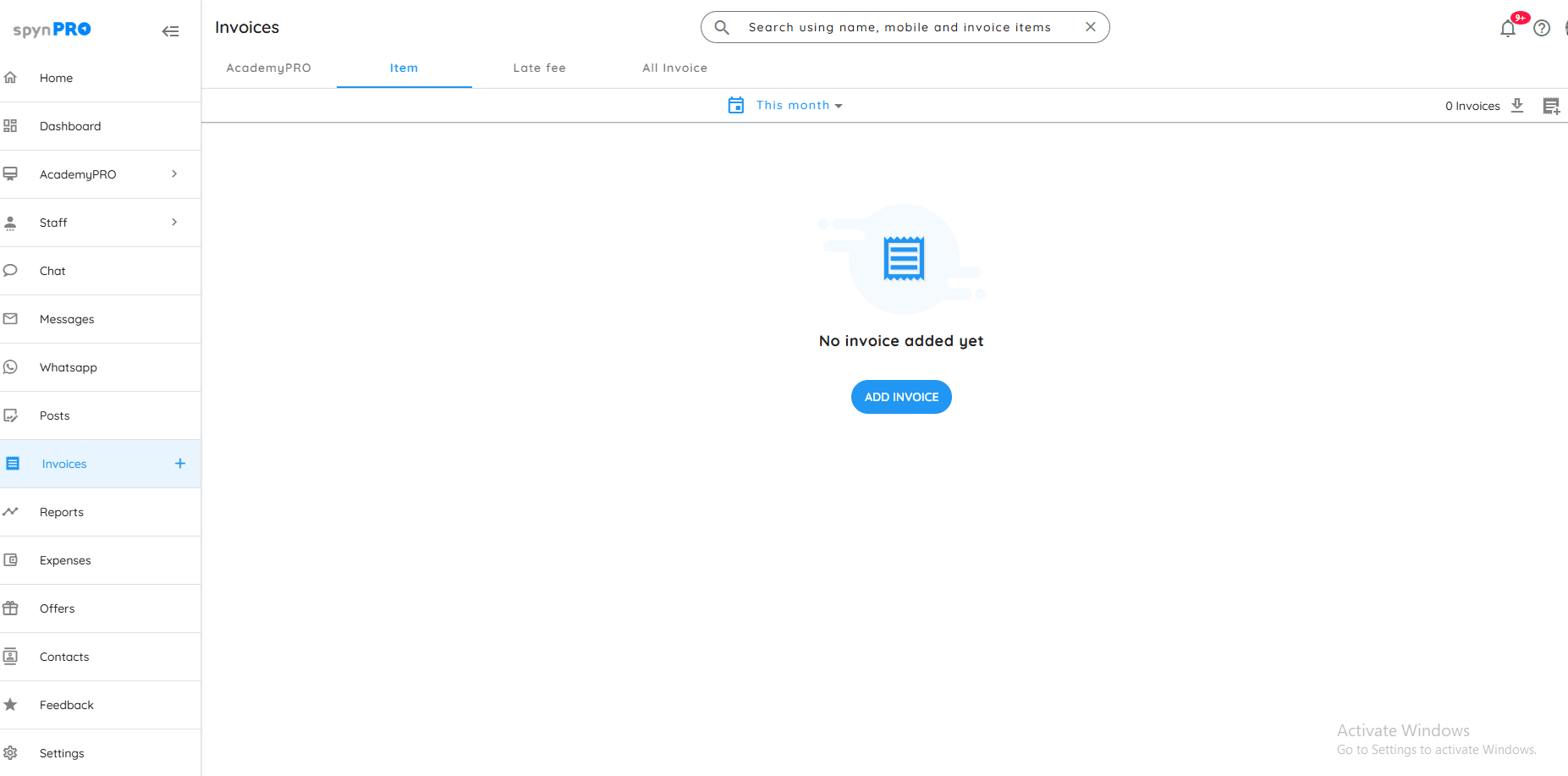The width and height of the screenshot is (1568, 776).
Task: Select the AcademyPRO invoices tab
Action: pos(268,68)
